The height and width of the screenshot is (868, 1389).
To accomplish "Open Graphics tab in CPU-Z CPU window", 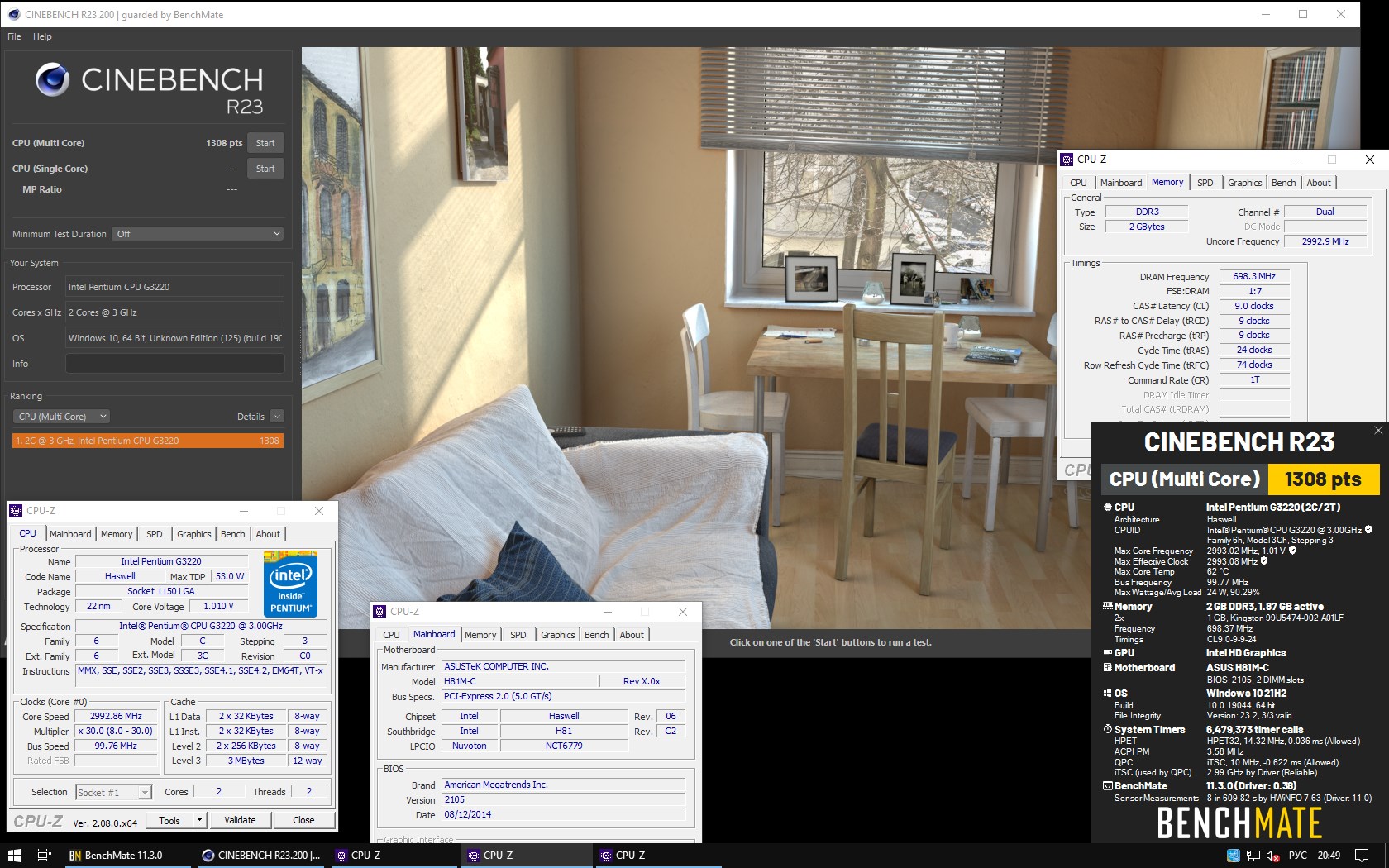I will click(194, 534).
